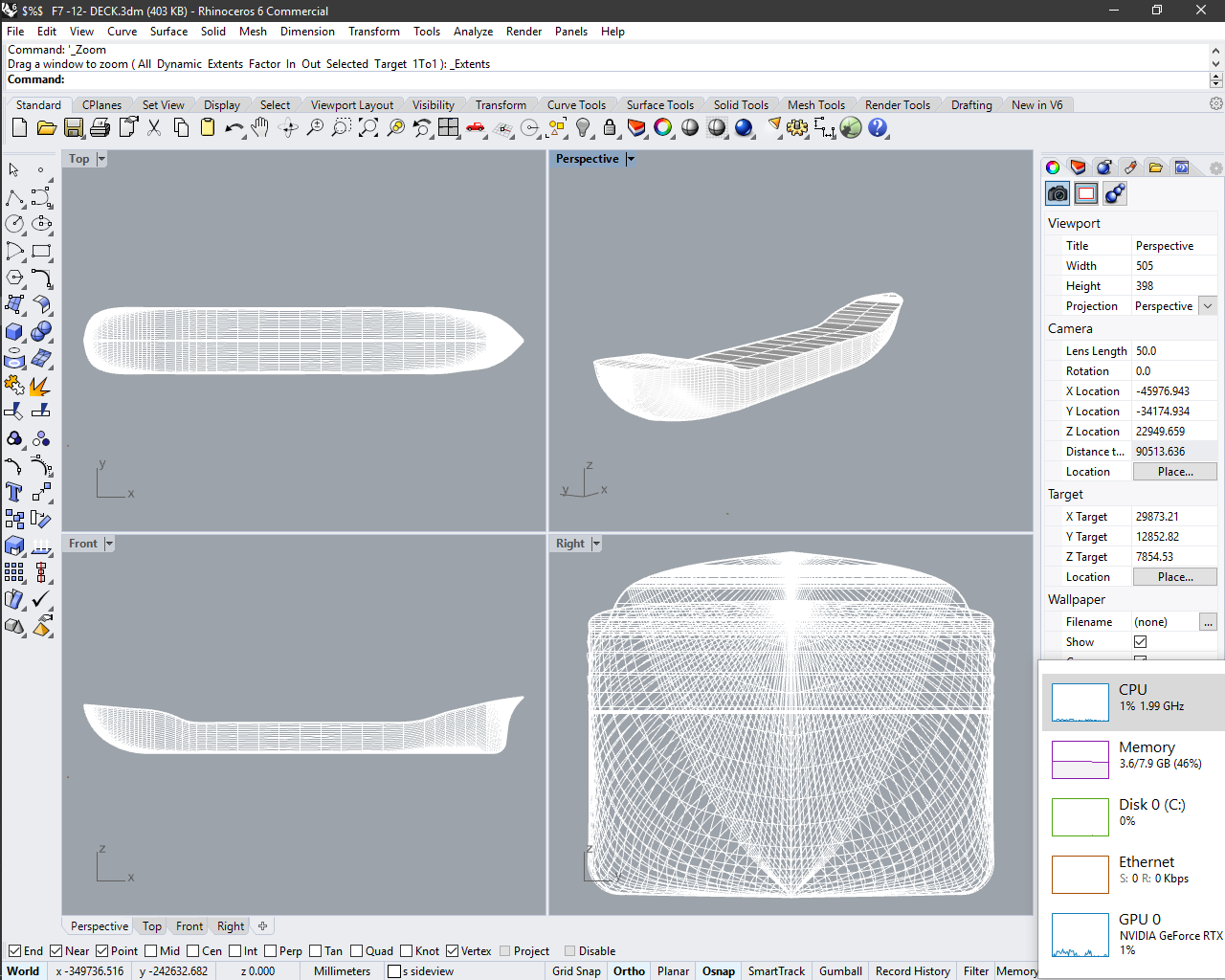Image resolution: width=1225 pixels, height=980 pixels.
Task: Click the camera Location Place button
Action: pos(1174,472)
